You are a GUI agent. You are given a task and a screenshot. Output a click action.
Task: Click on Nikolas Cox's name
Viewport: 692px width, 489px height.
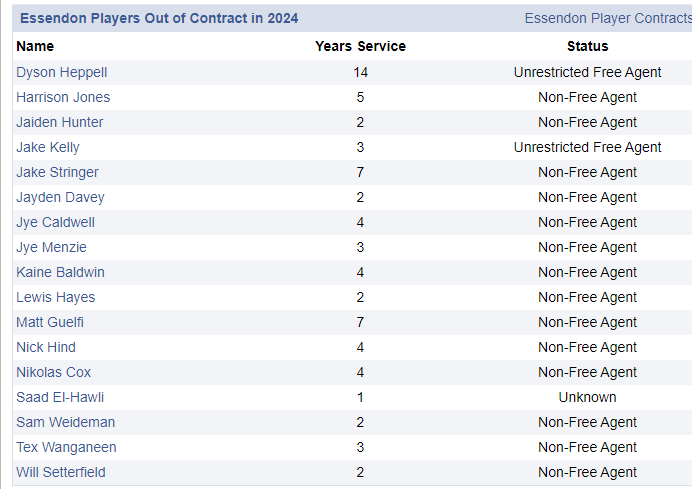click(x=53, y=372)
